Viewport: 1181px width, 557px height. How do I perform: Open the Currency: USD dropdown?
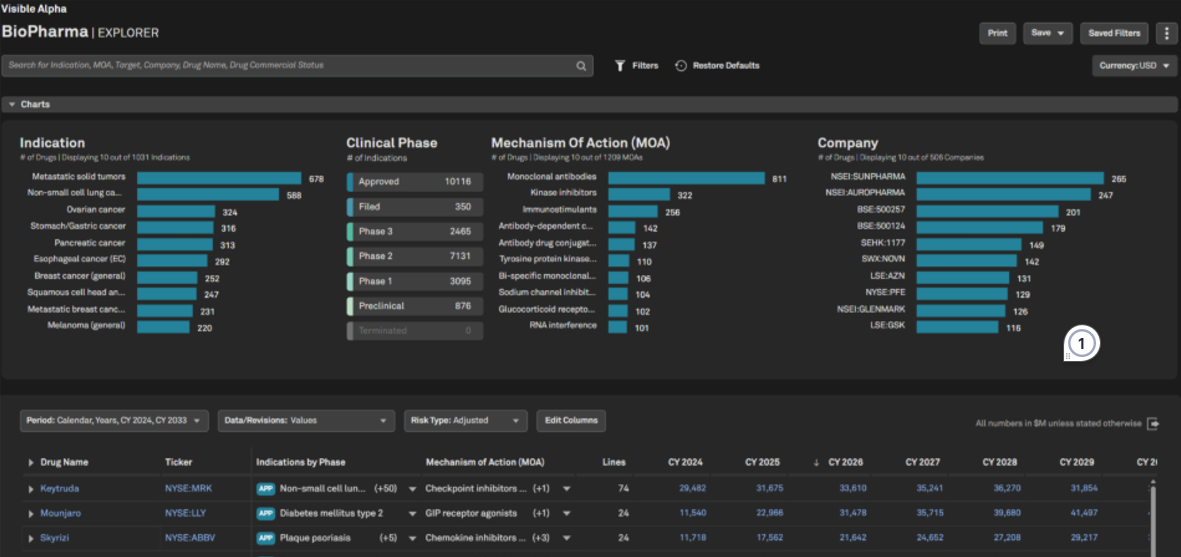point(1134,66)
